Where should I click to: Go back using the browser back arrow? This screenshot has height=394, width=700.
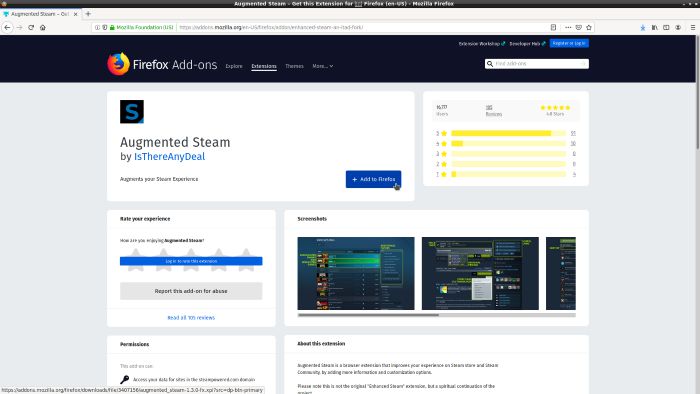click(7, 27)
